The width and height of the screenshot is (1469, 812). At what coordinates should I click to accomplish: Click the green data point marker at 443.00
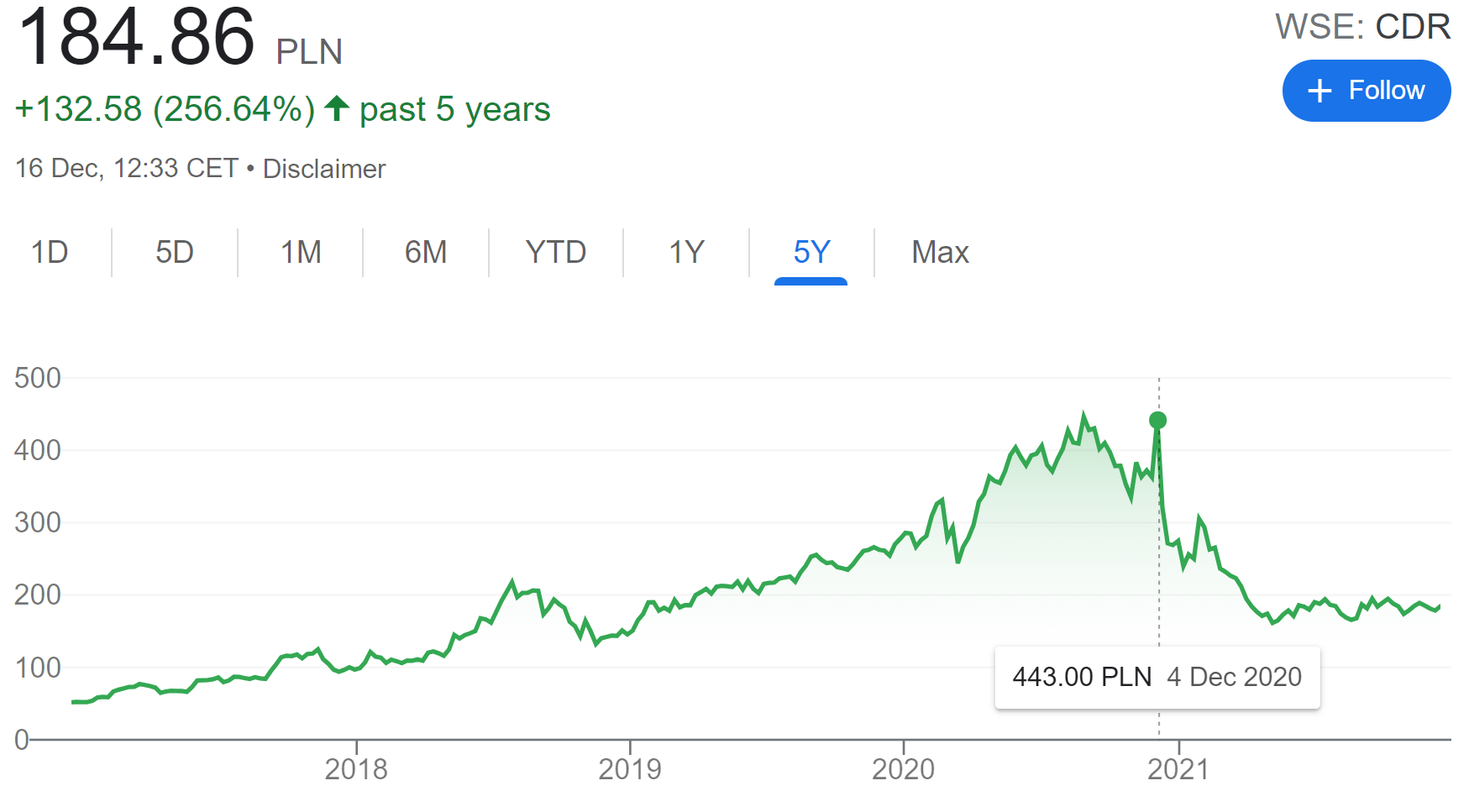[1157, 420]
